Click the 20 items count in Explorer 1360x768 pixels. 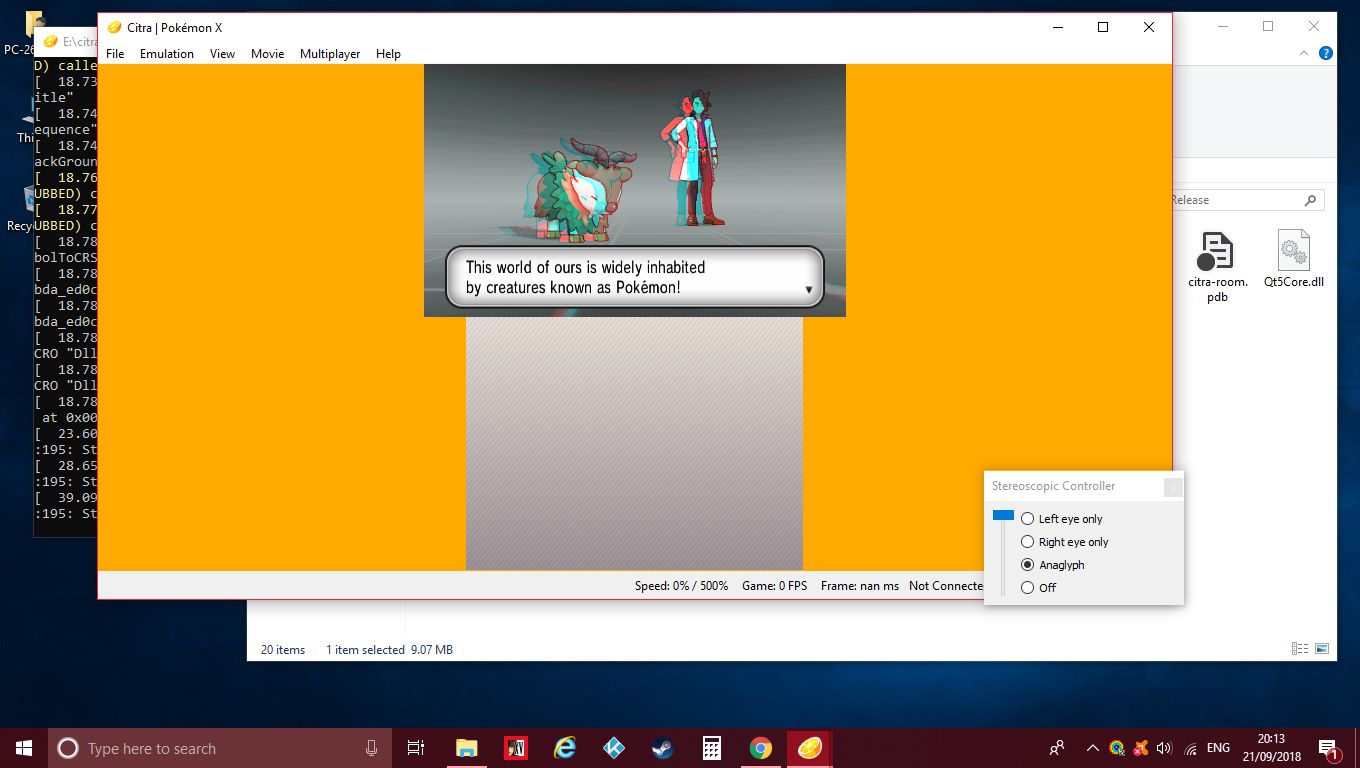click(x=283, y=650)
